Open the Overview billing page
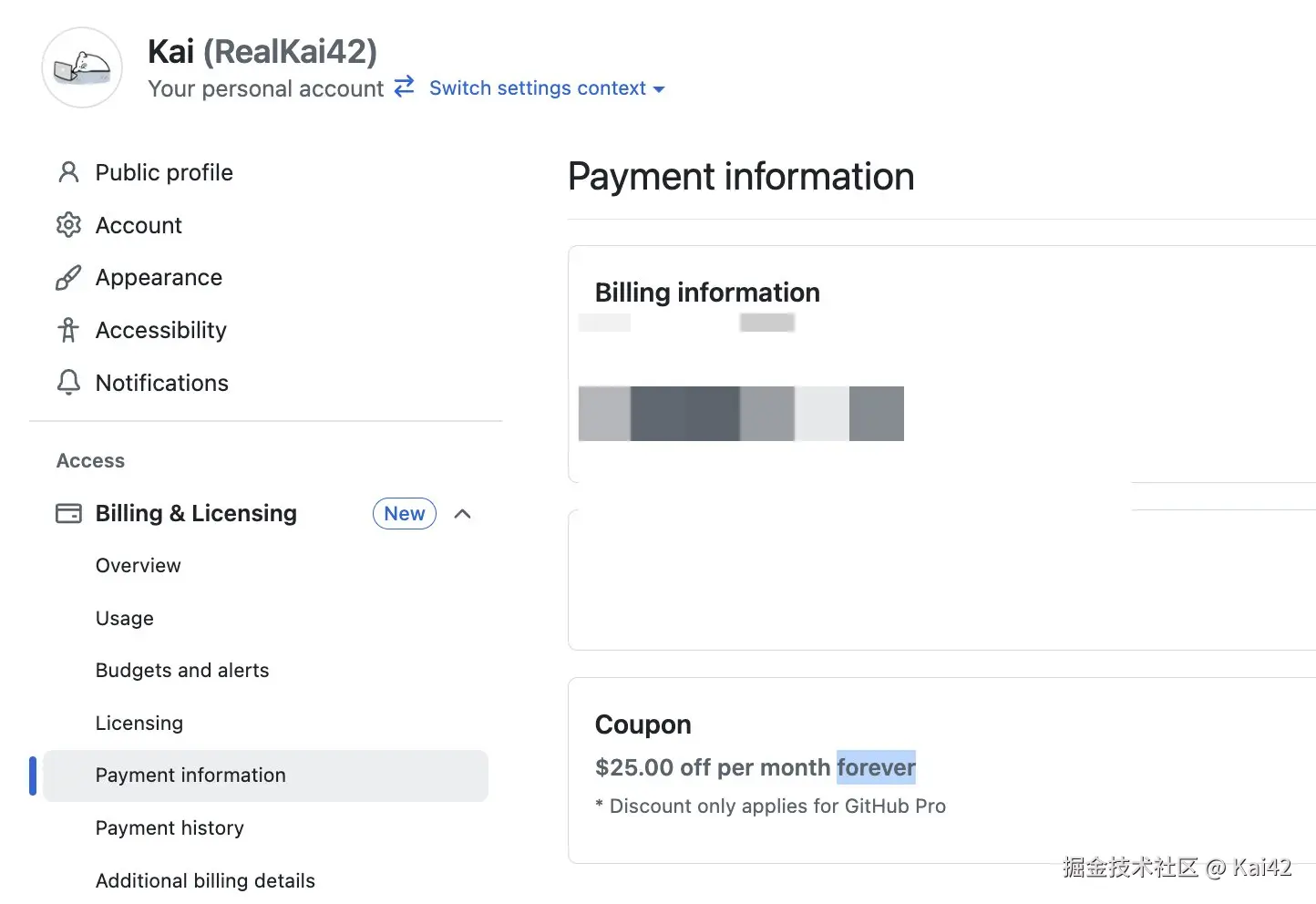 coord(139,566)
